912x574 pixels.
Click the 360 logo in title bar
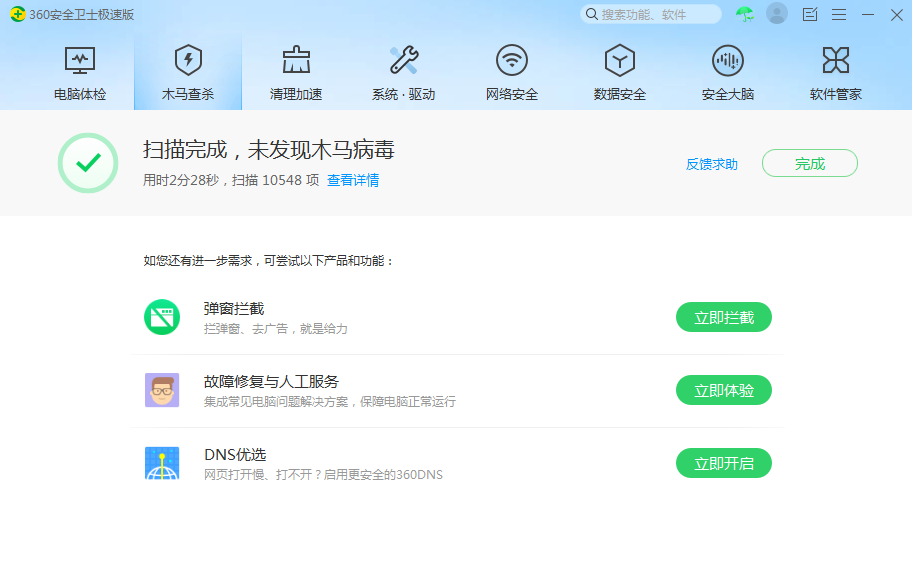17,14
